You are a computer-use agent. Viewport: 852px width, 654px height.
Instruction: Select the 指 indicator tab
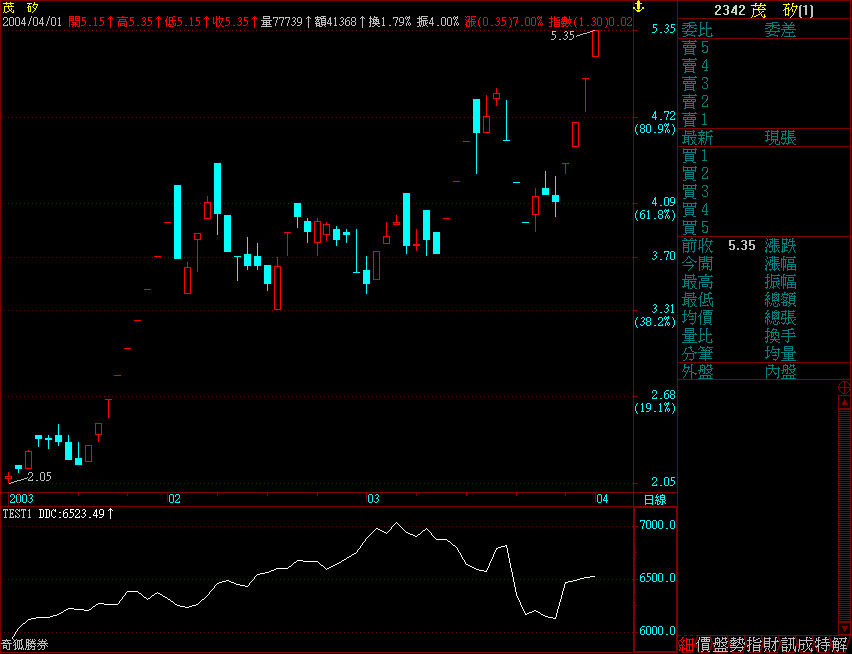click(x=754, y=644)
